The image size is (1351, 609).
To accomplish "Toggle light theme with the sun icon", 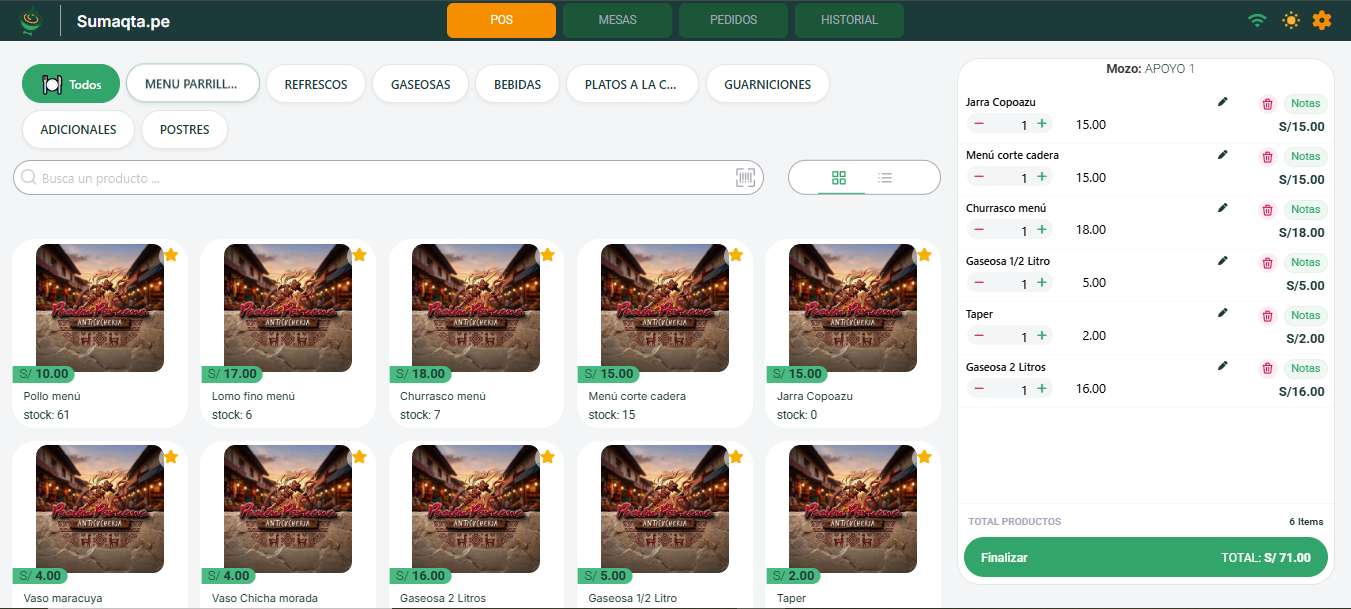I will coord(1291,20).
